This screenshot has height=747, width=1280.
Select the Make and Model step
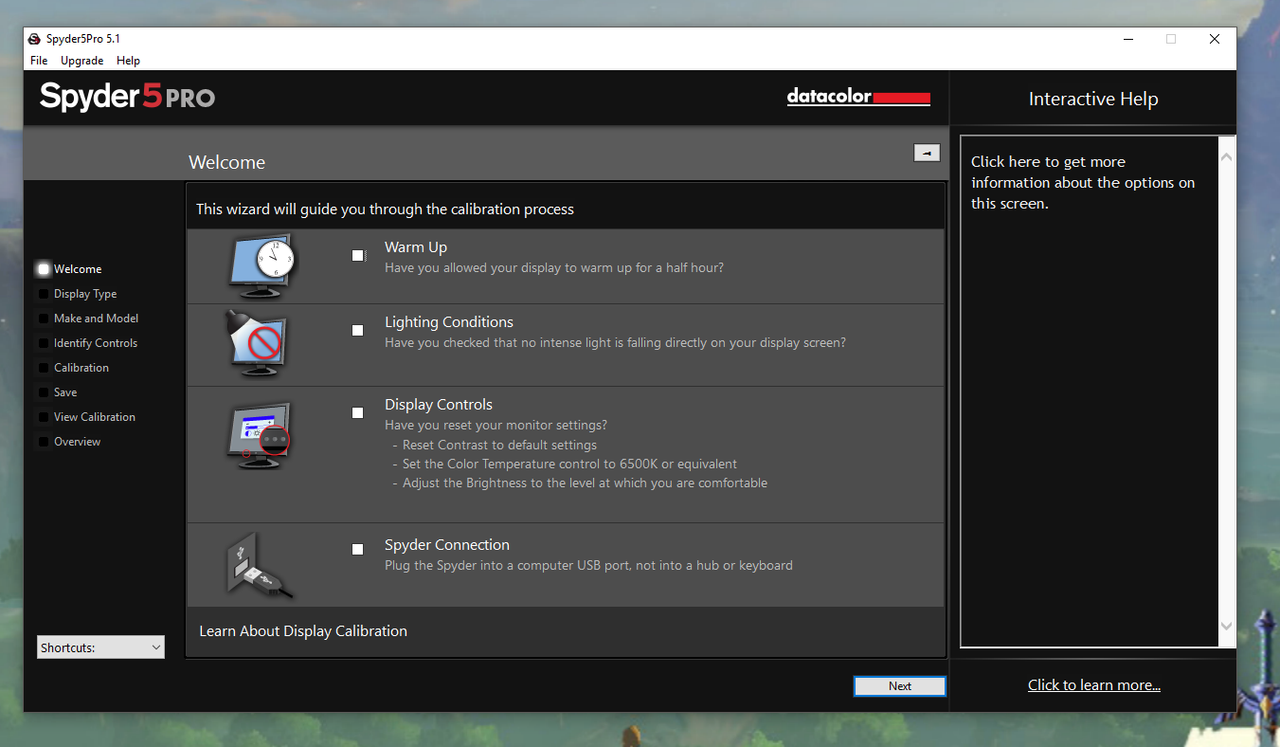(89, 318)
